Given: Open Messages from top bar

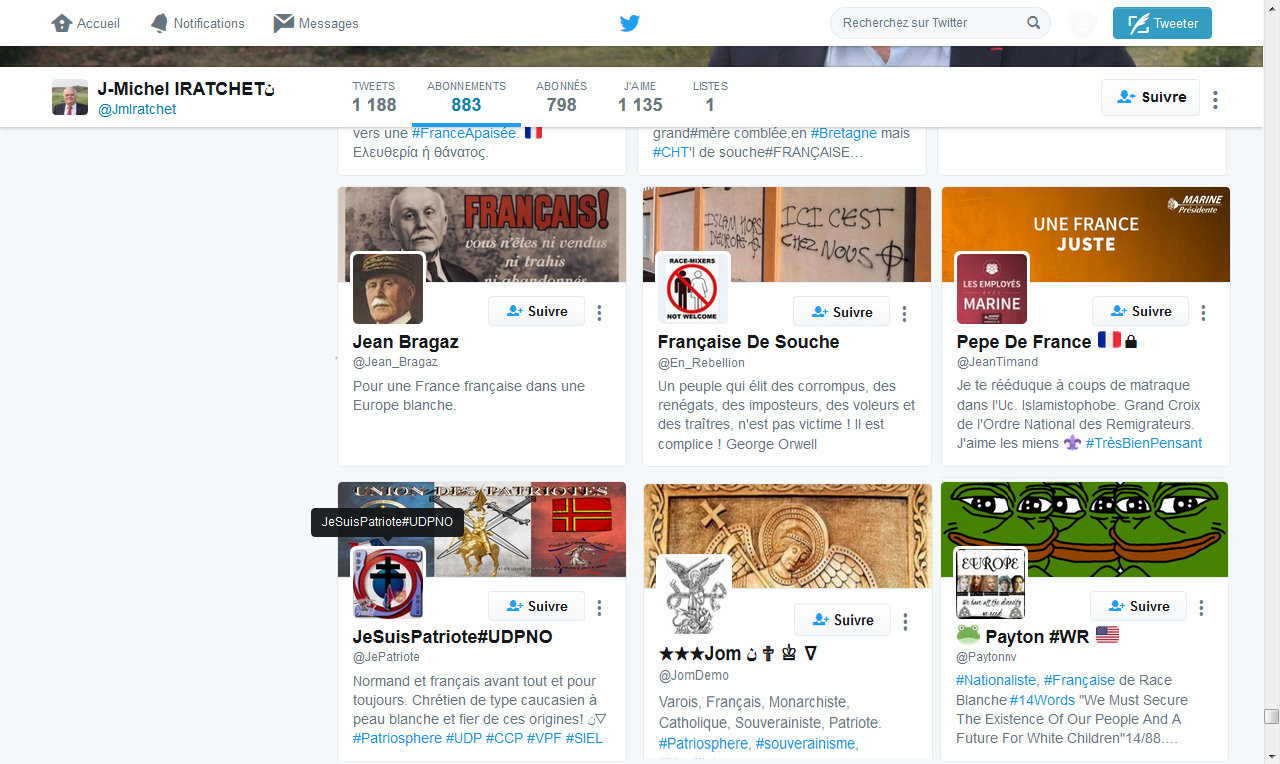Looking at the screenshot, I should pos(316,23).
